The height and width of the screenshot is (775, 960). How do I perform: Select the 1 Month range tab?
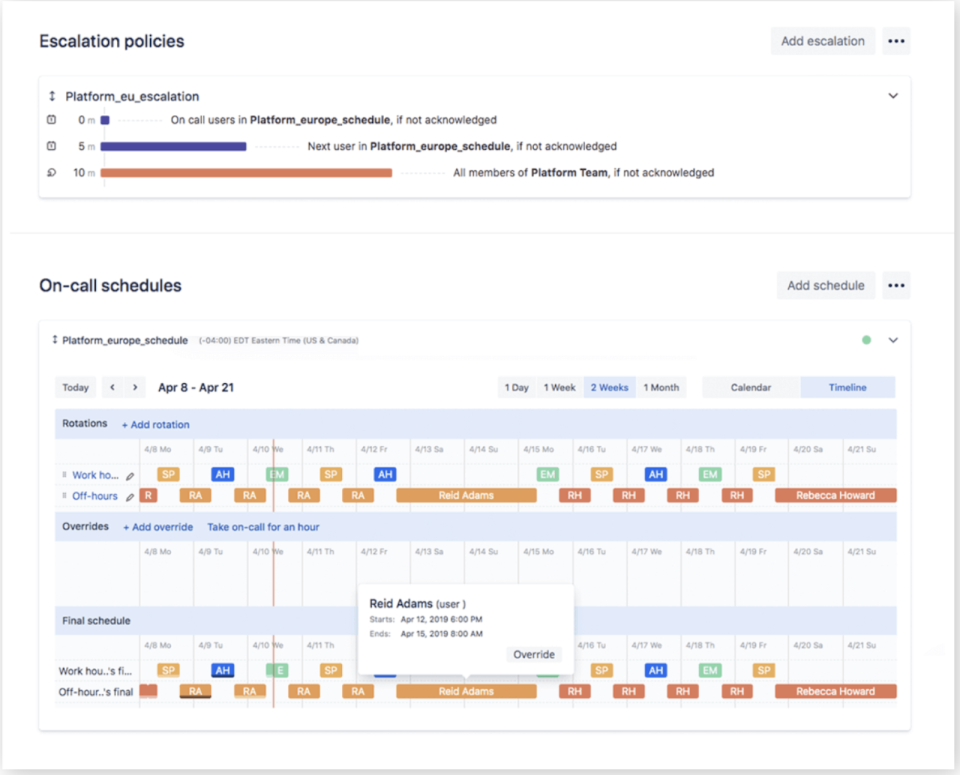click(x=661, y=387)
